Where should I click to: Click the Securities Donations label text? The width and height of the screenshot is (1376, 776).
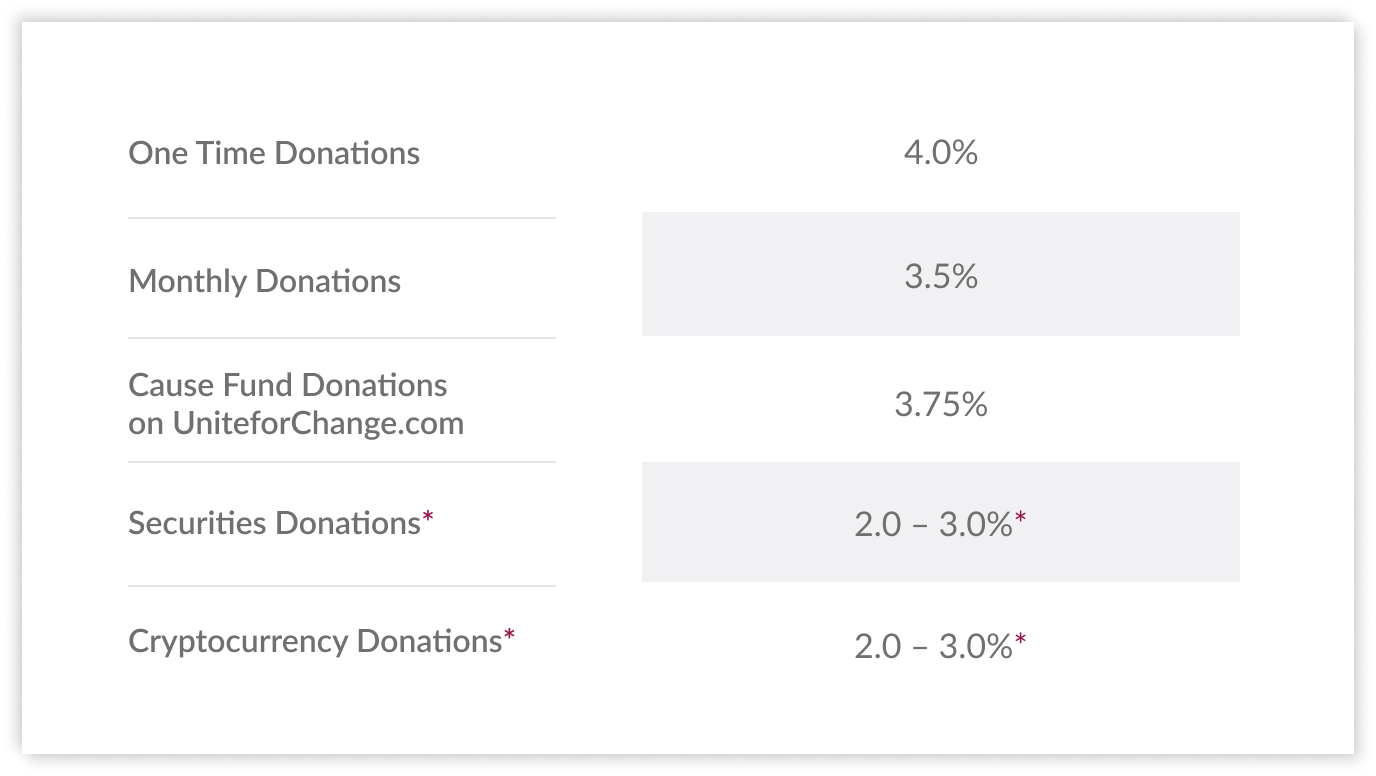pos(273,523)
